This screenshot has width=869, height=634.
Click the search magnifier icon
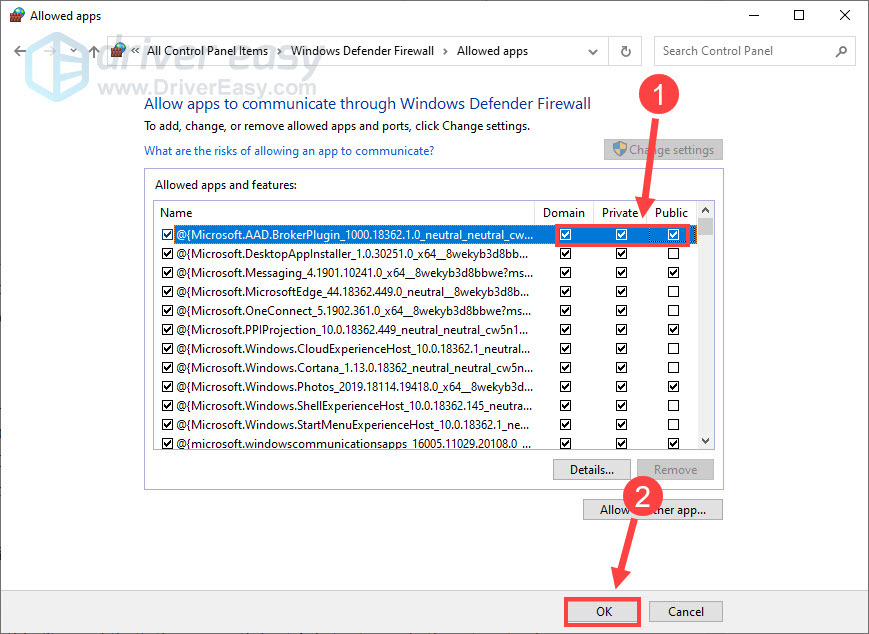click(841, 52)
